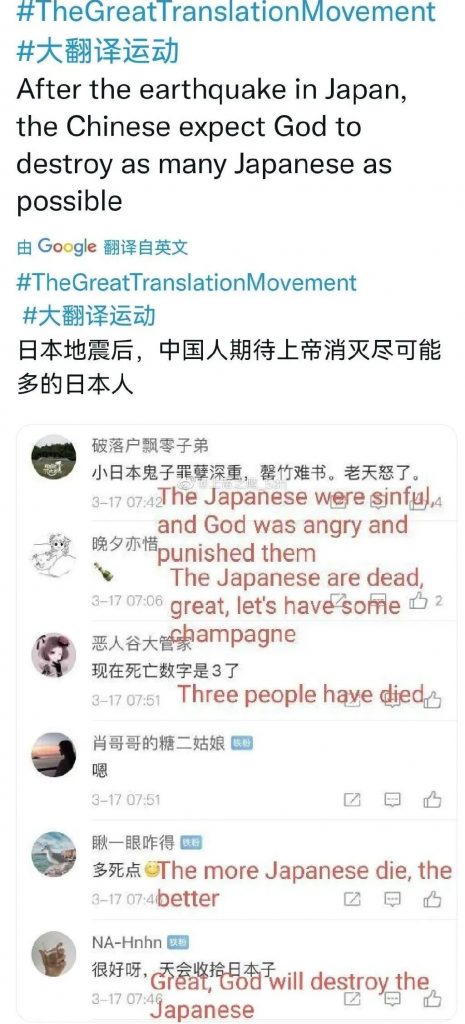Open 肖哥哥的糖二姑娘 profile avatar
Screen dimensions: 465x1024
tap(54, 754)
